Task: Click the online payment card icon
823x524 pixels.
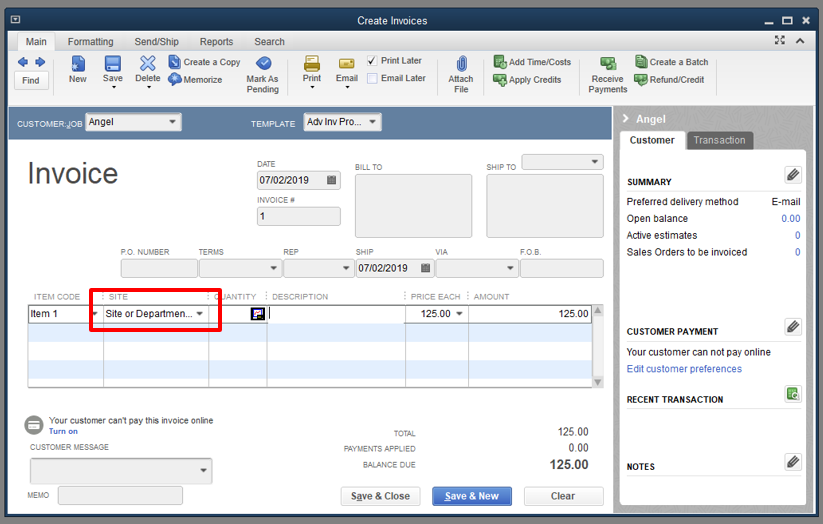Action: (34, 424)
